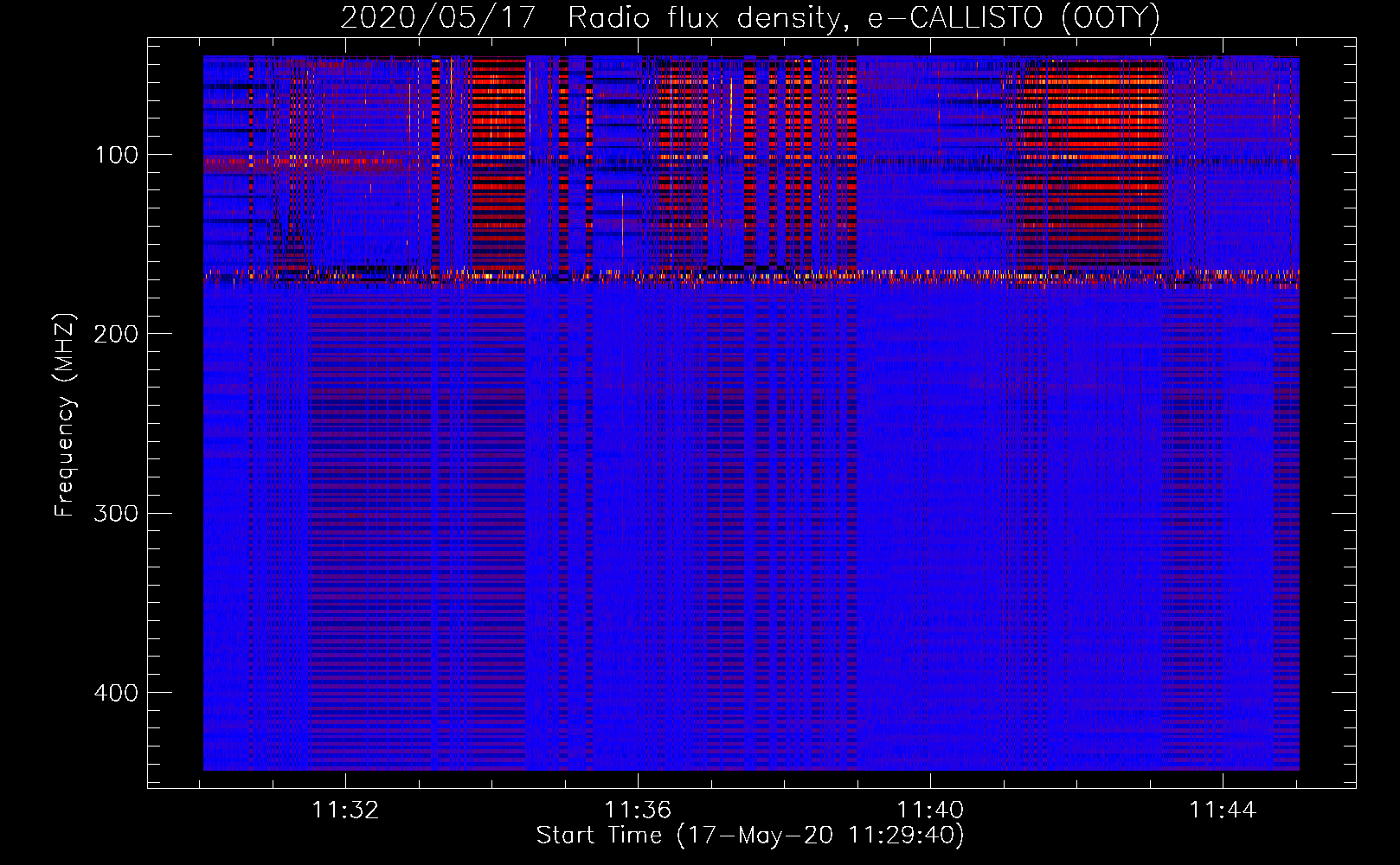The image size is (1400, 865).
Task: Click the '11:44' time tick label
Action: 1223,811
